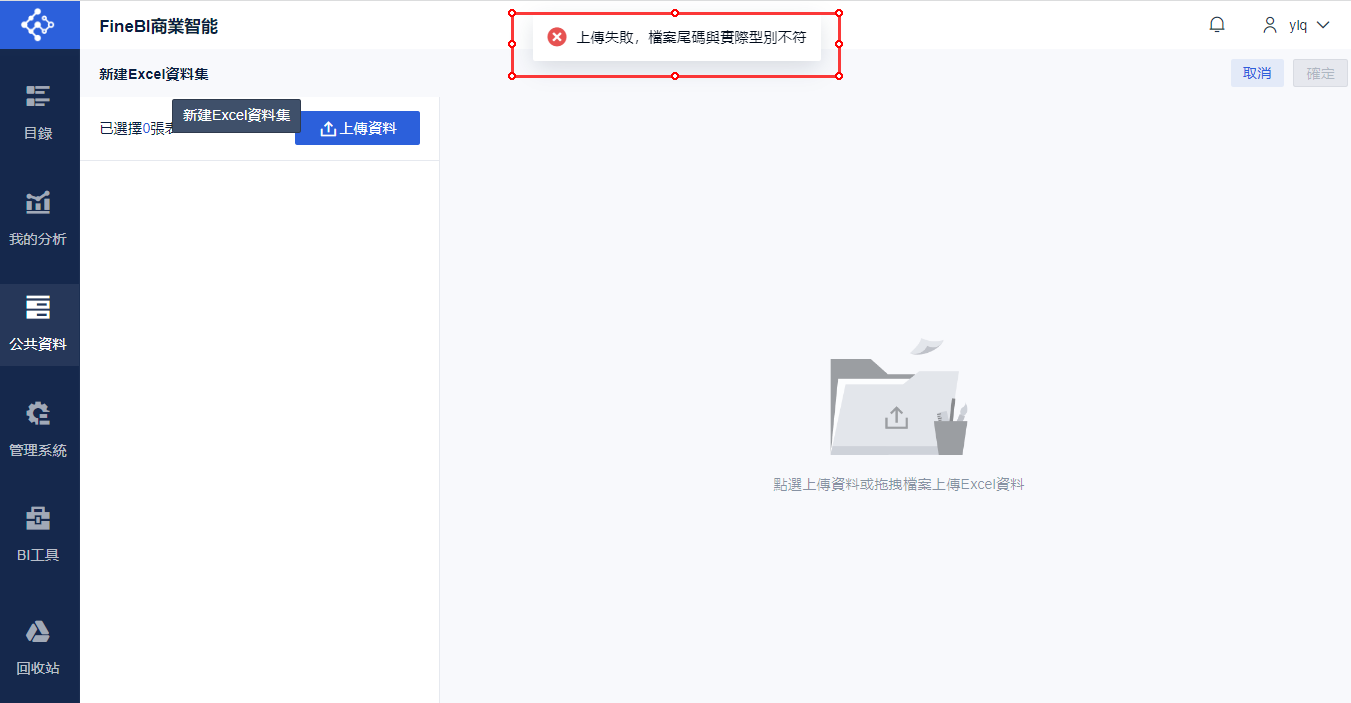Open the 目錄 sidebar section
The image size is (1351, 703).
pos(39,112)
